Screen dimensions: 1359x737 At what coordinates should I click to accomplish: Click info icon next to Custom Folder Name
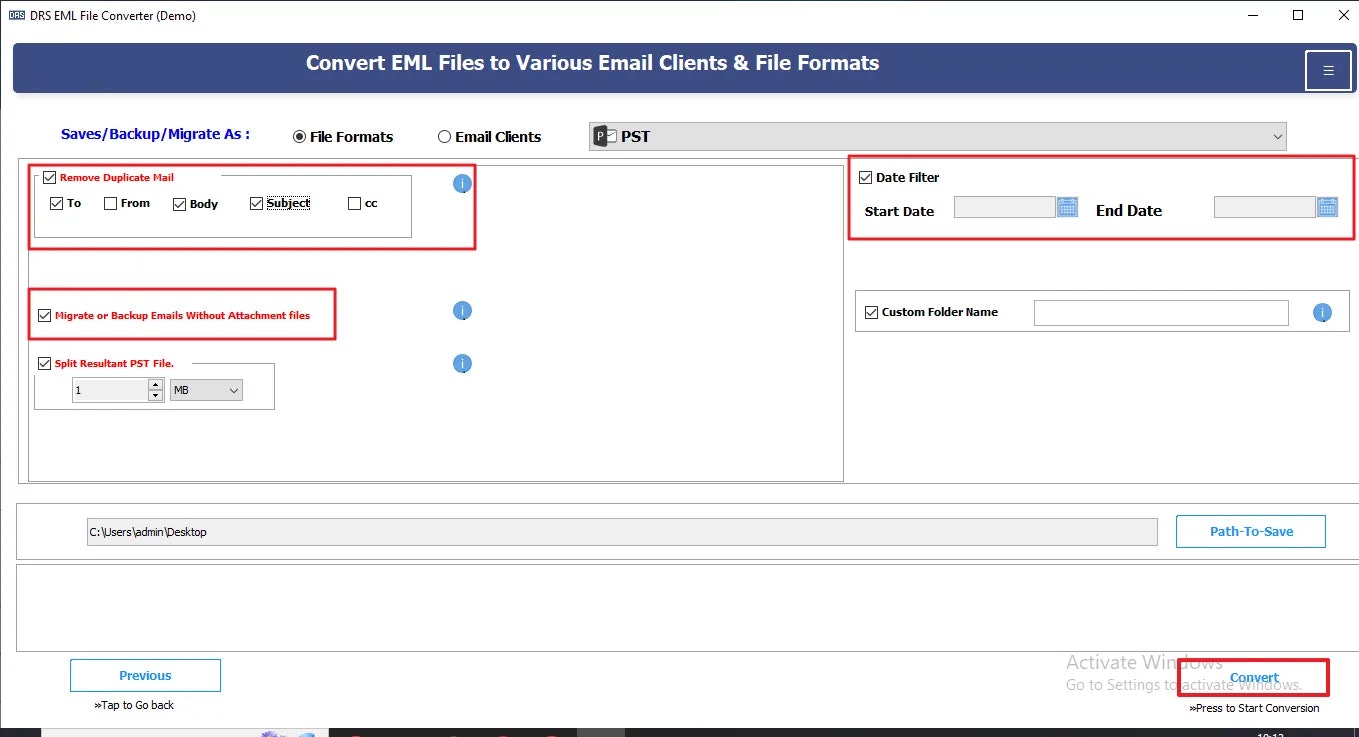pyautogui.click(x=1322, y=313)
